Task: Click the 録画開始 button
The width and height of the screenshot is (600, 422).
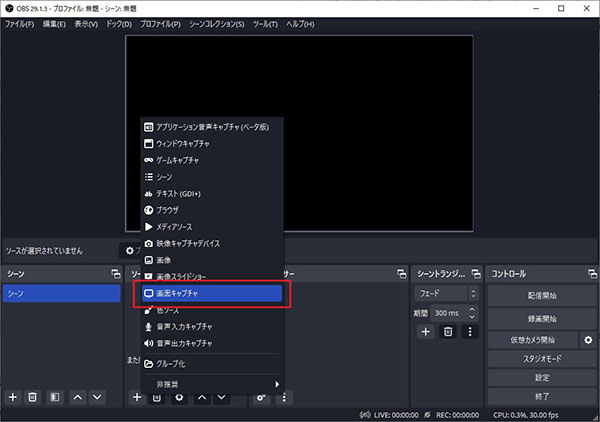Action: [541, 318]
